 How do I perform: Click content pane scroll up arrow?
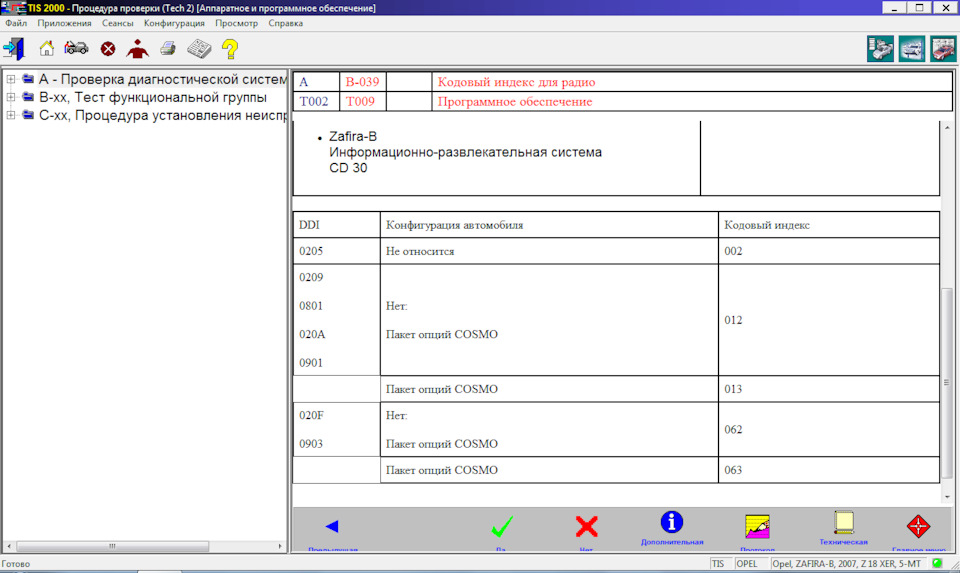[947, 127]
